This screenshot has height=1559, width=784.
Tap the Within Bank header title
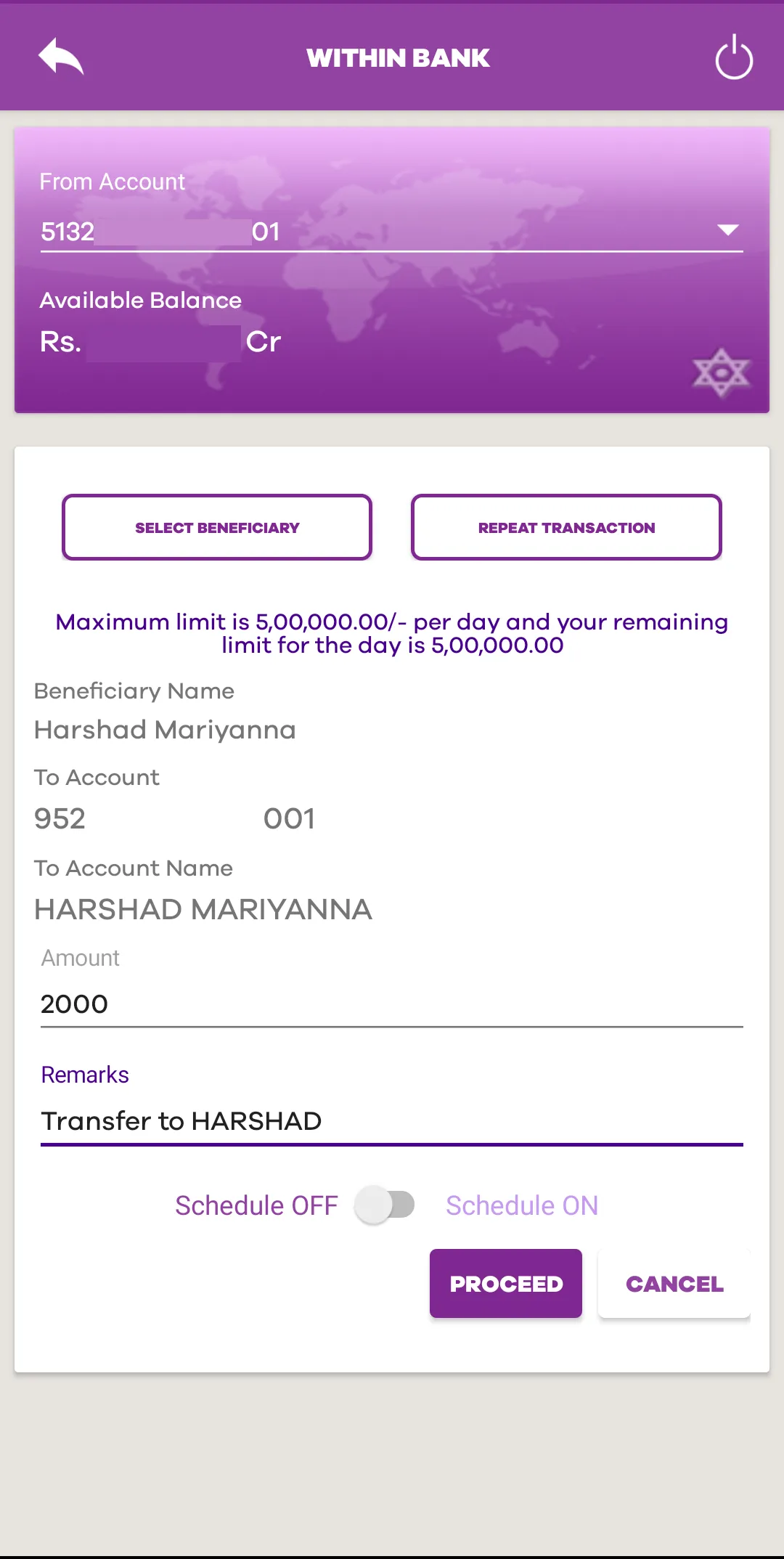coord(398,58)
